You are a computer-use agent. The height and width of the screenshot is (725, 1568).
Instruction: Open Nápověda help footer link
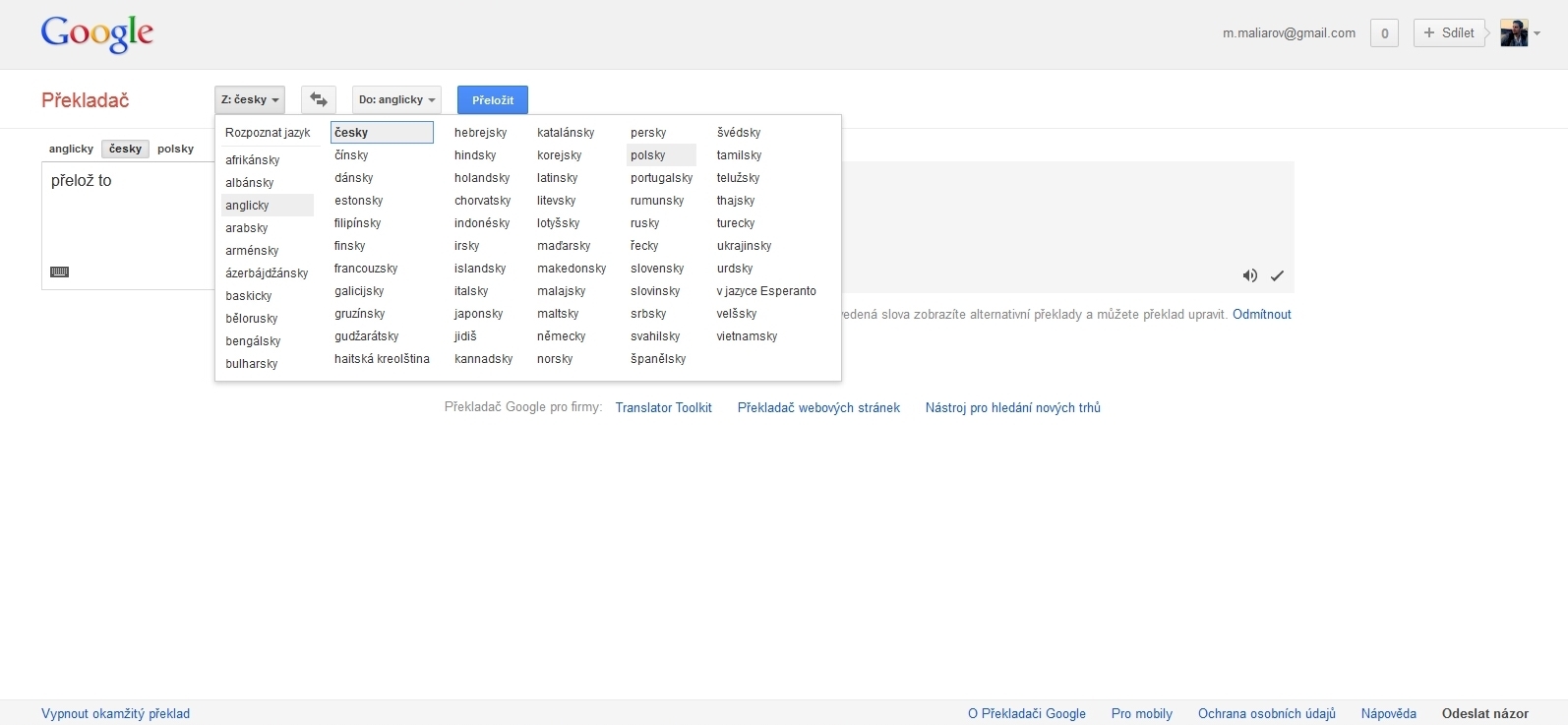pos(1389,714)
